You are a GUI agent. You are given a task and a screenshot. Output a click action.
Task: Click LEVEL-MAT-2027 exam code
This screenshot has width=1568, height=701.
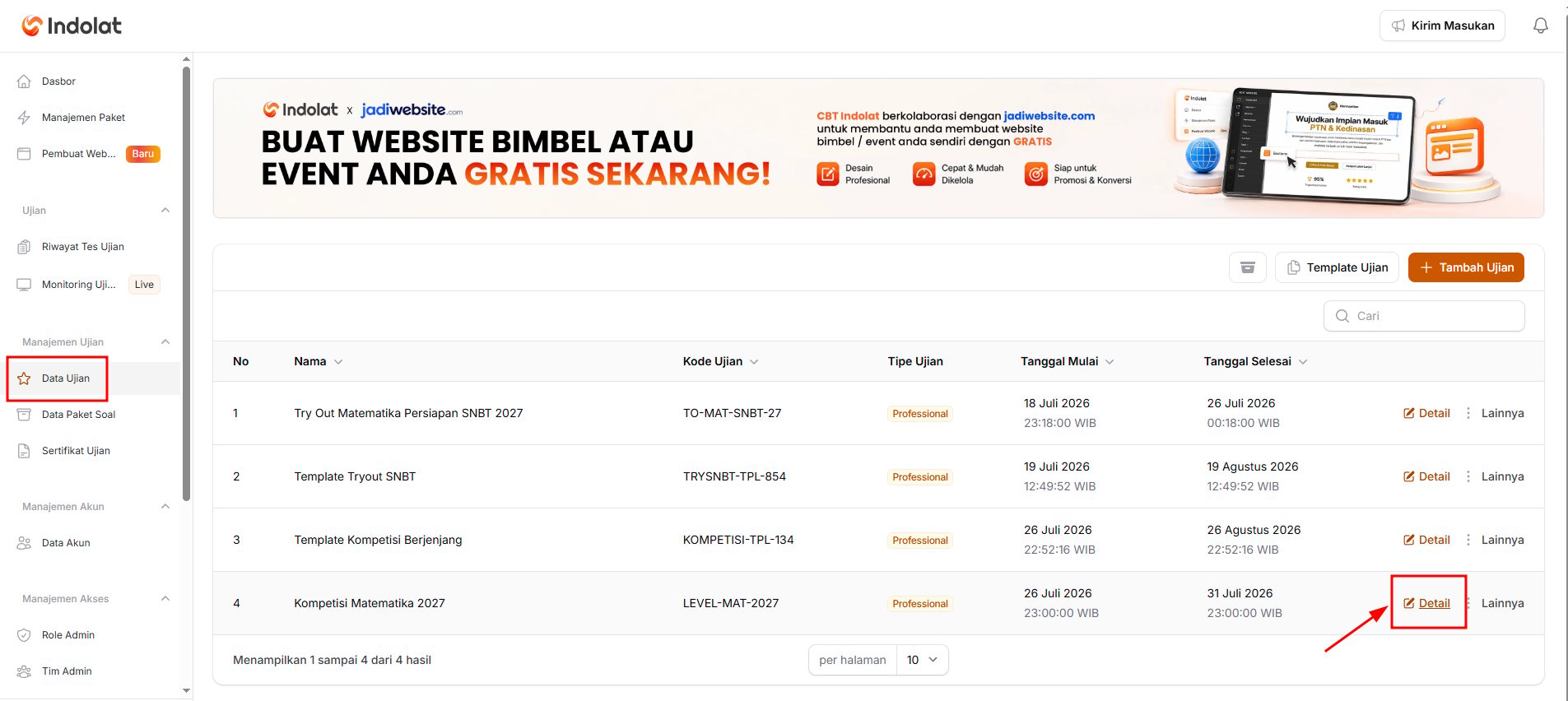click(731, 603)
